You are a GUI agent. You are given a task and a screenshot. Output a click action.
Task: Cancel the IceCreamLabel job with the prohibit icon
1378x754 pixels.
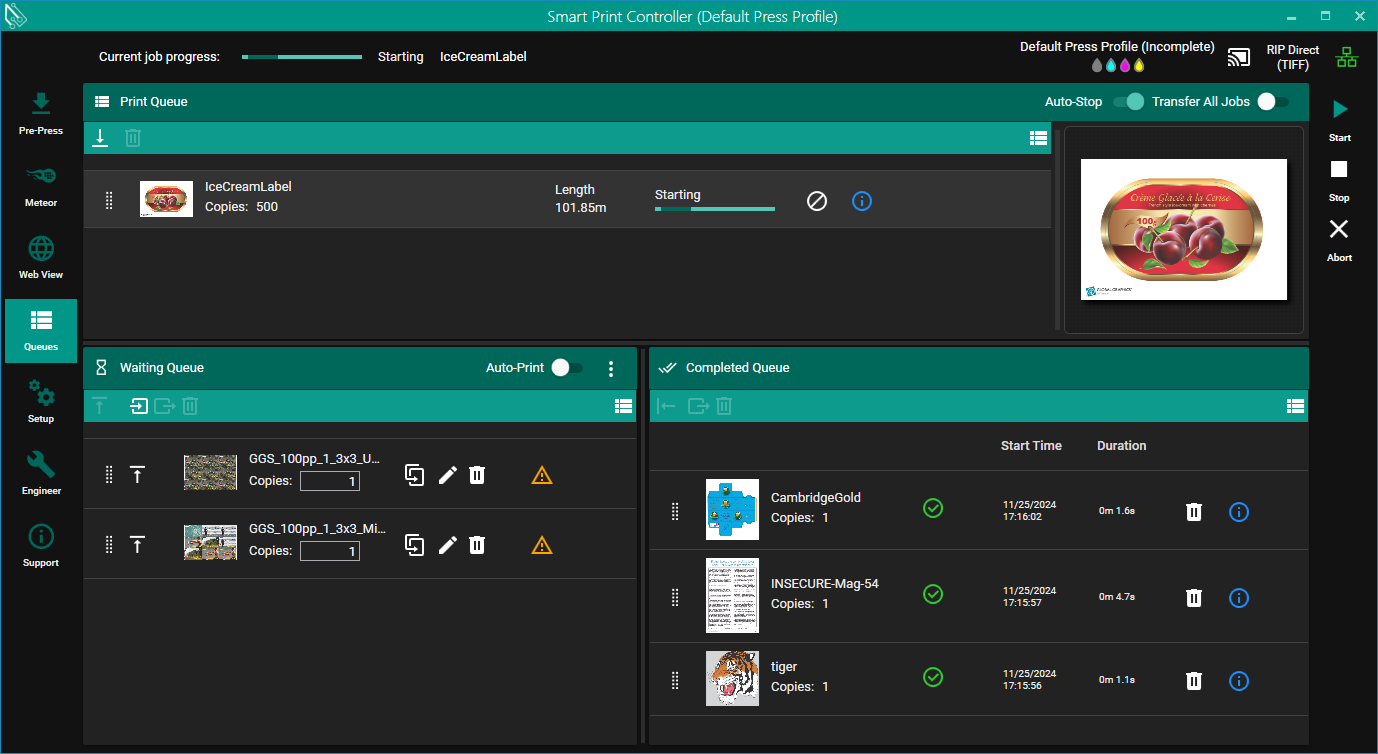click(817, 200)
